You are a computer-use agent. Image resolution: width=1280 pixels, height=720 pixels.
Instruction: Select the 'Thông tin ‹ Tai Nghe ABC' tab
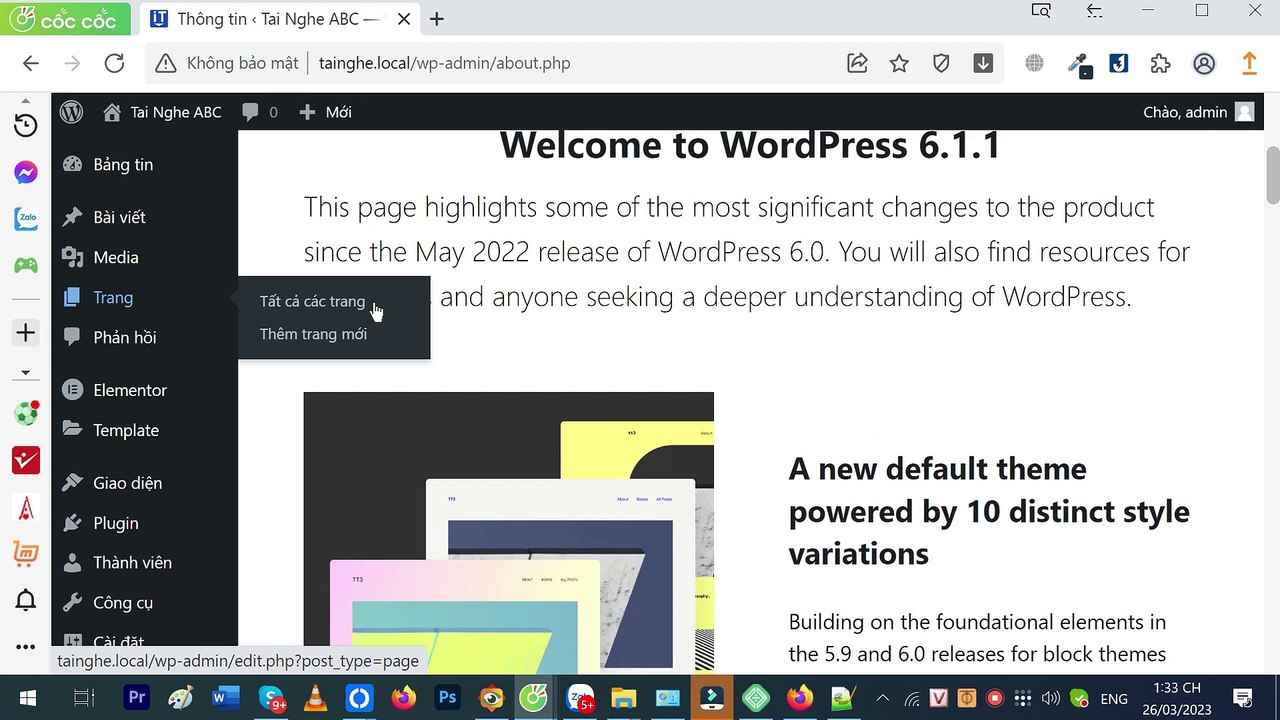278,19
